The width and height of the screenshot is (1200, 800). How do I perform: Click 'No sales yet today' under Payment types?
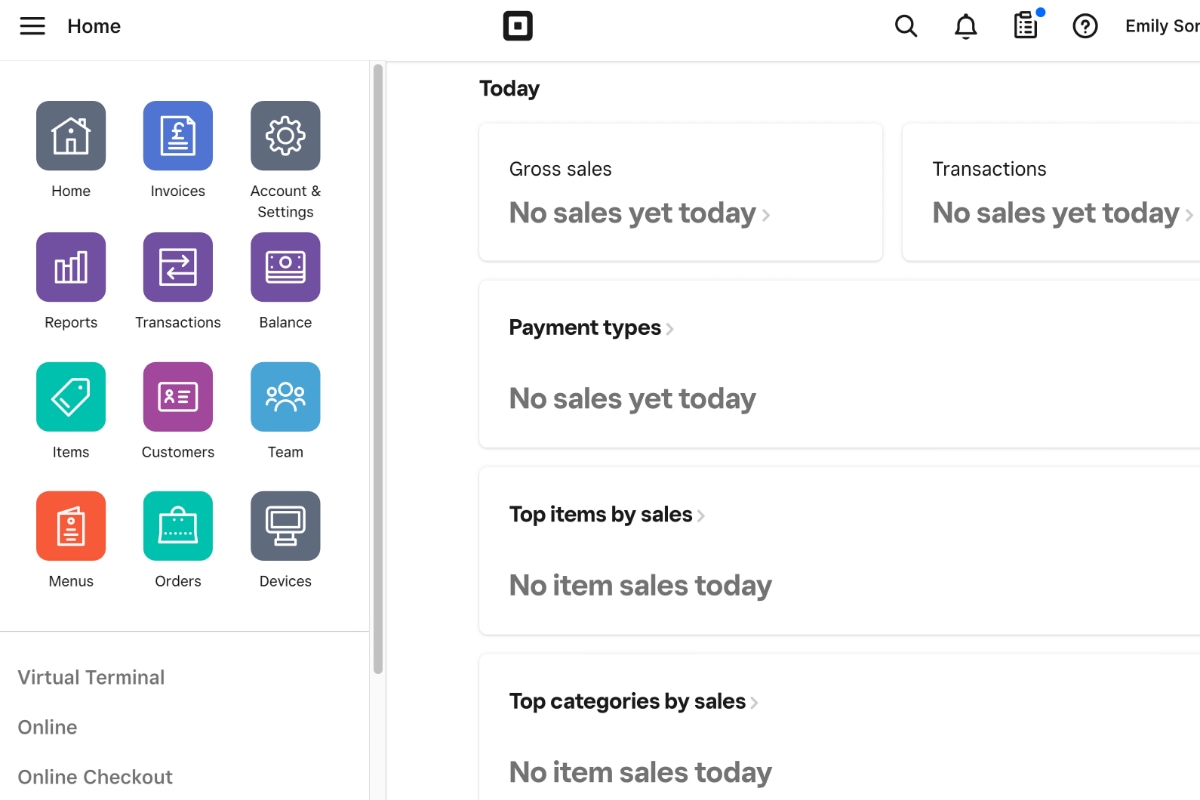(632, 399)
